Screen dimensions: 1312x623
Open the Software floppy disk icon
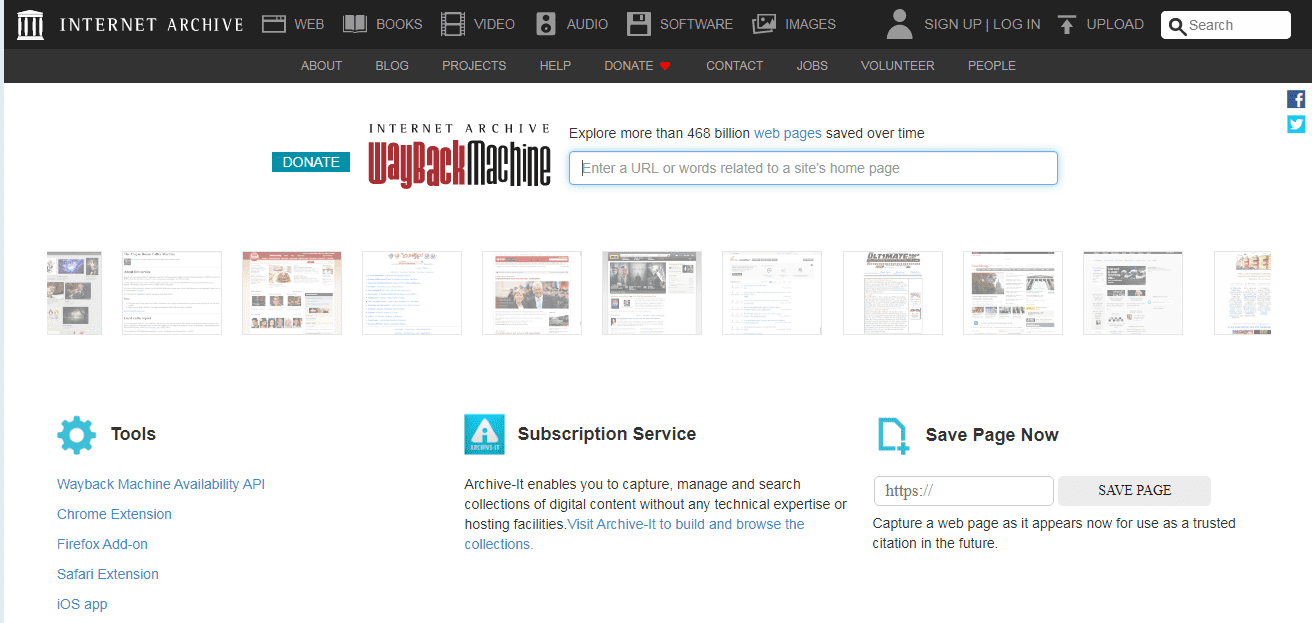pyautogui.click(x=639, y=24)
